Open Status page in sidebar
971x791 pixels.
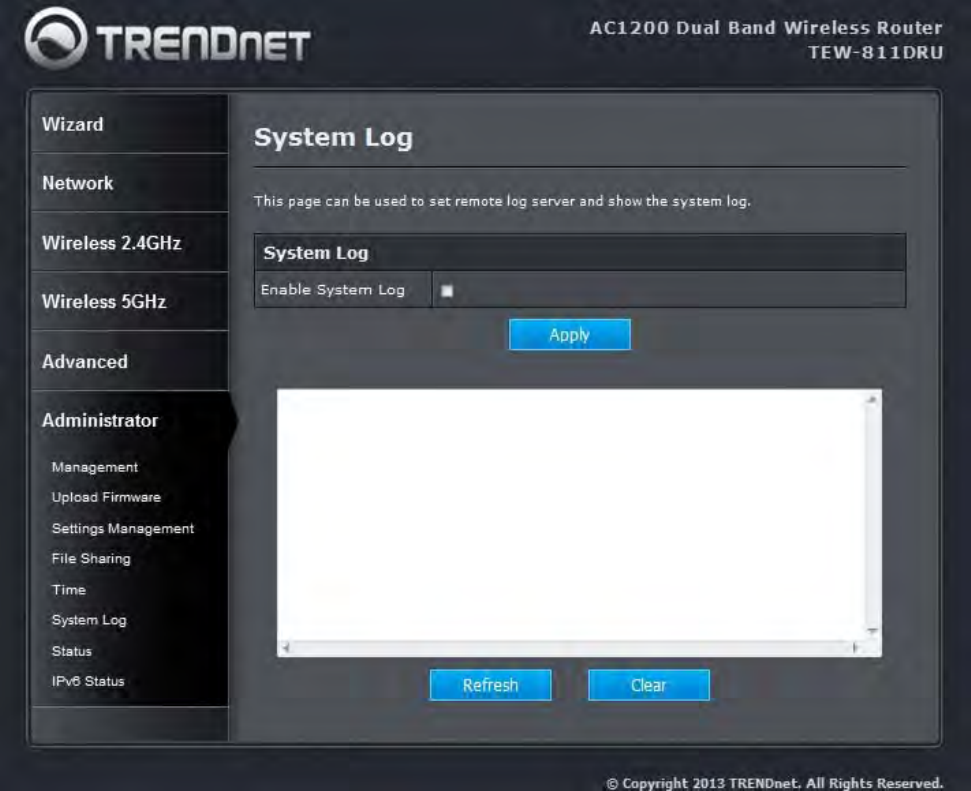(72, 651)
